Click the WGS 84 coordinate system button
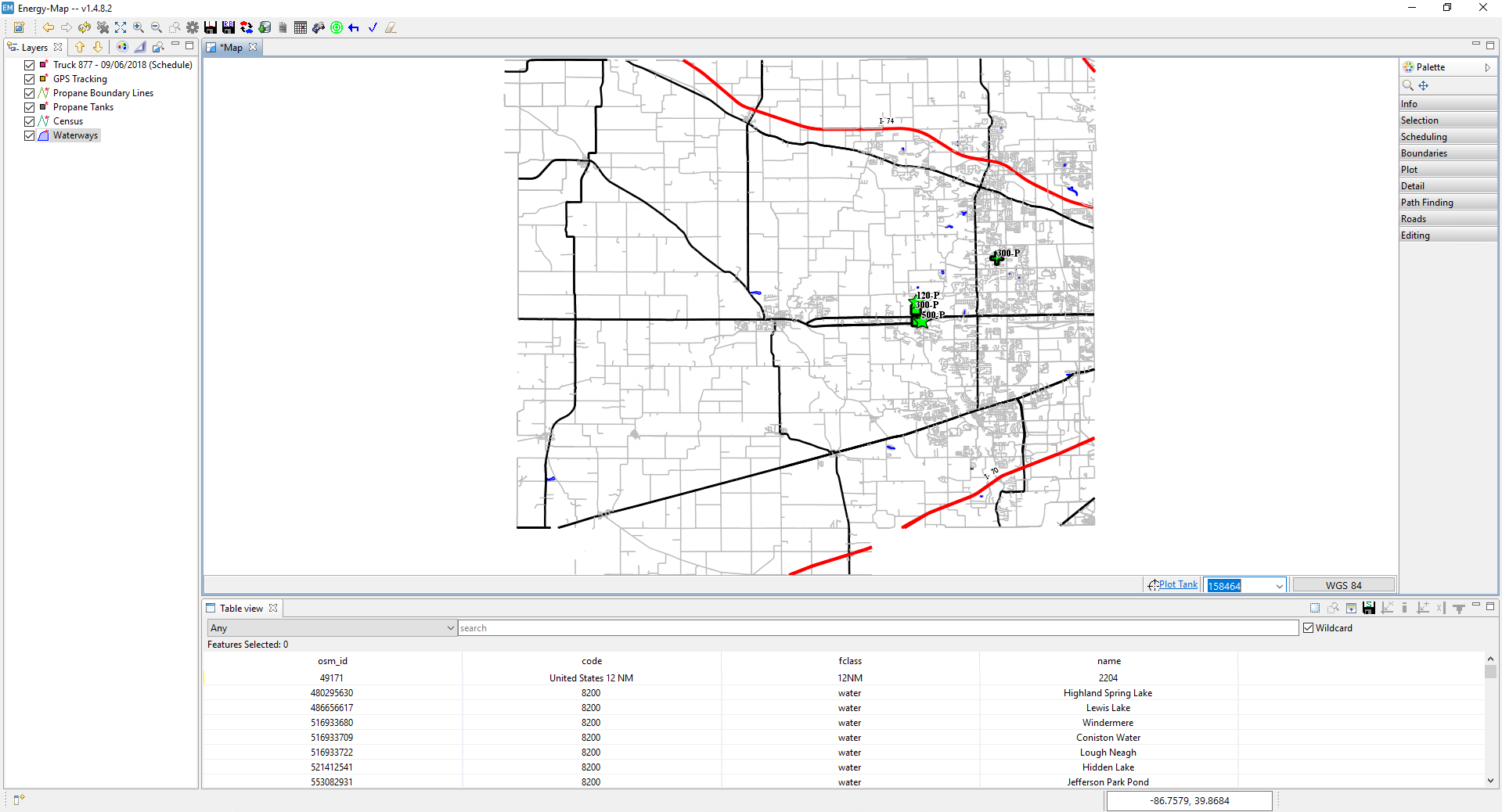The height and width of the screenshot is (812, 1502). coord(1343,585)
